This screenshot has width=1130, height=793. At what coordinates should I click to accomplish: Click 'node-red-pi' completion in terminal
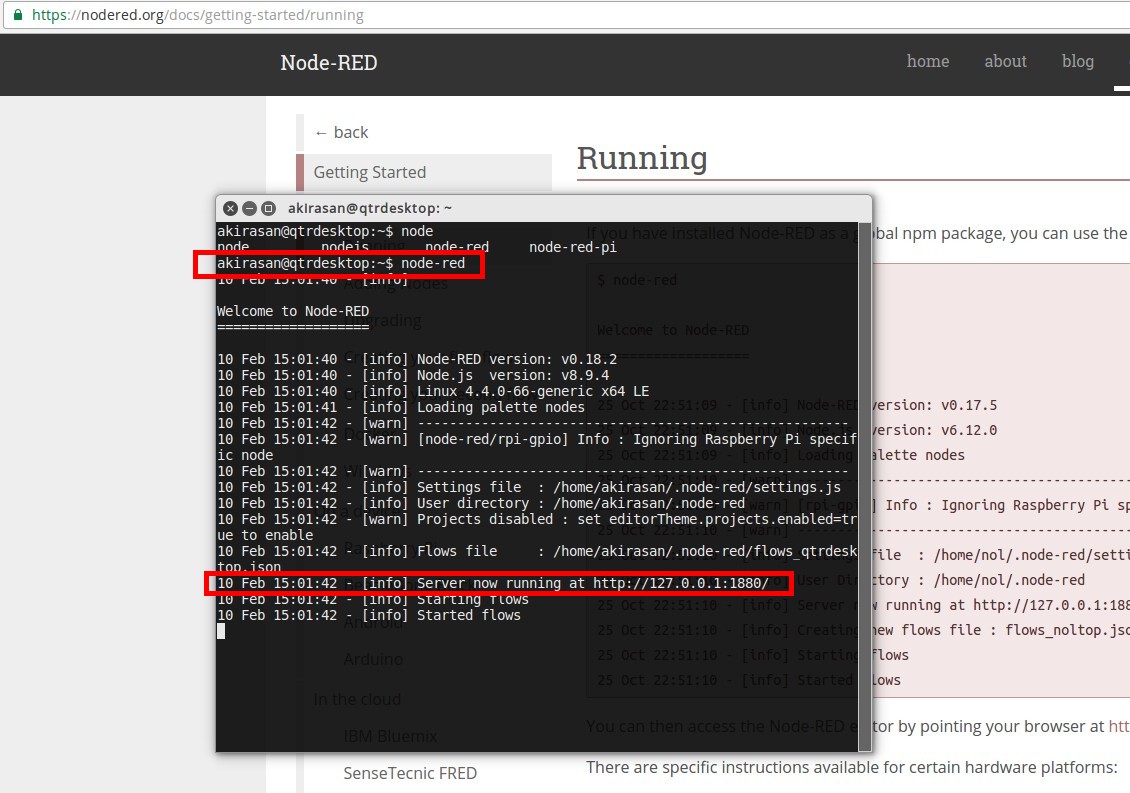[573, 247]
